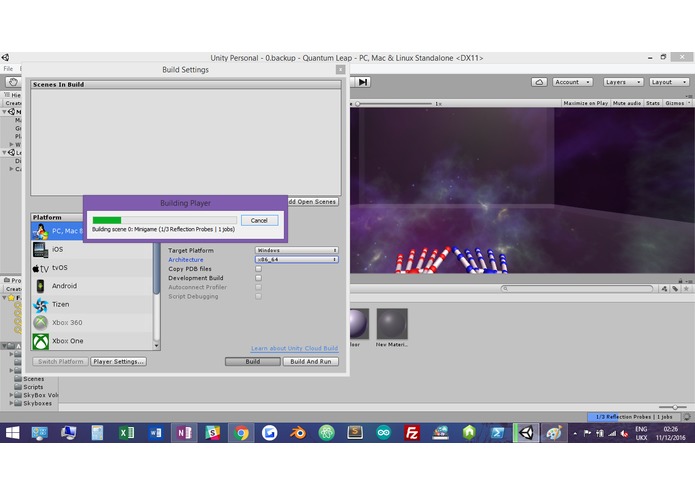
Task: Toggle Mute audio in Game view
Action: tap(627, 103)
